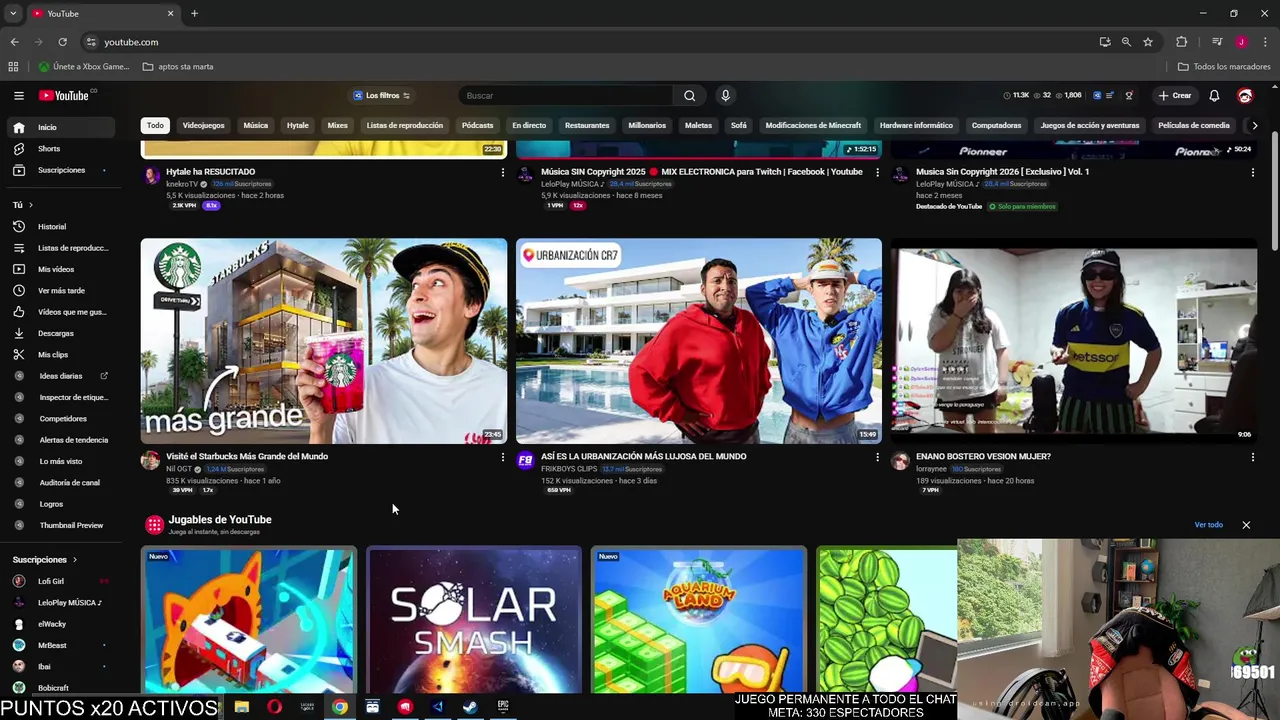Click the Buscar search field
1280x720 pixels.
point(567,96)
